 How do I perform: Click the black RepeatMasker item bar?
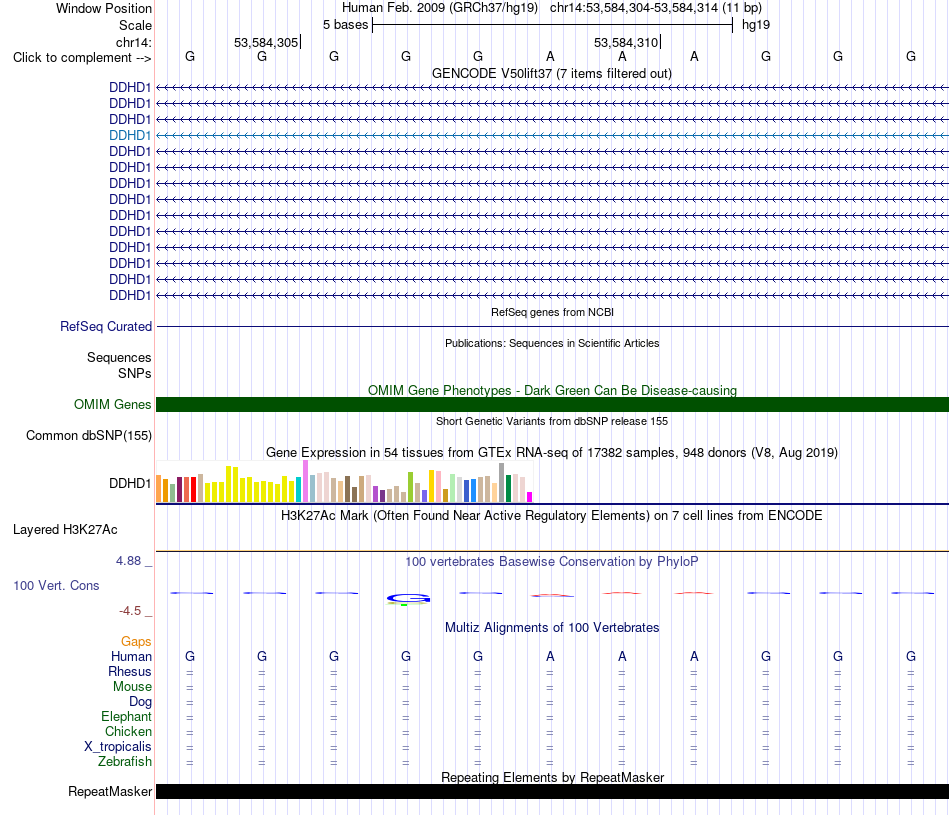pyautogui.click(x=552, y=791)
